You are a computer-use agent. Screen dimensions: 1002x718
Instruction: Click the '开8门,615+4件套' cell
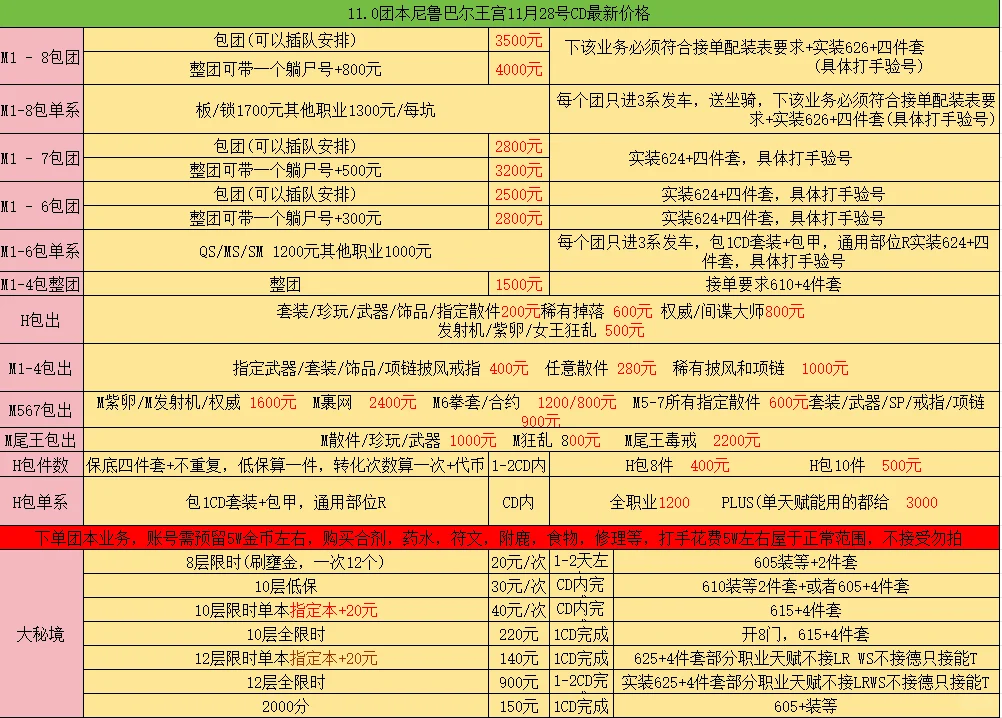coord(805,634)
